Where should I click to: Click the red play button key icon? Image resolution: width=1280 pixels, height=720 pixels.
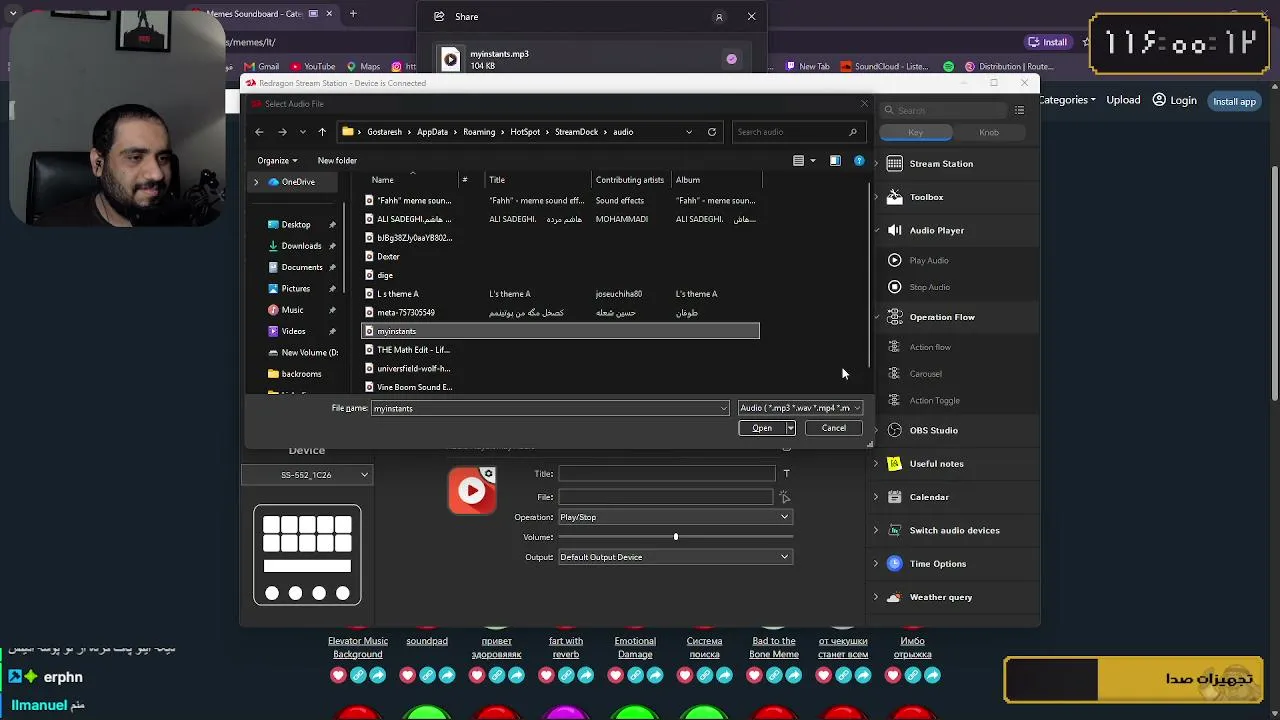(472, 490)
